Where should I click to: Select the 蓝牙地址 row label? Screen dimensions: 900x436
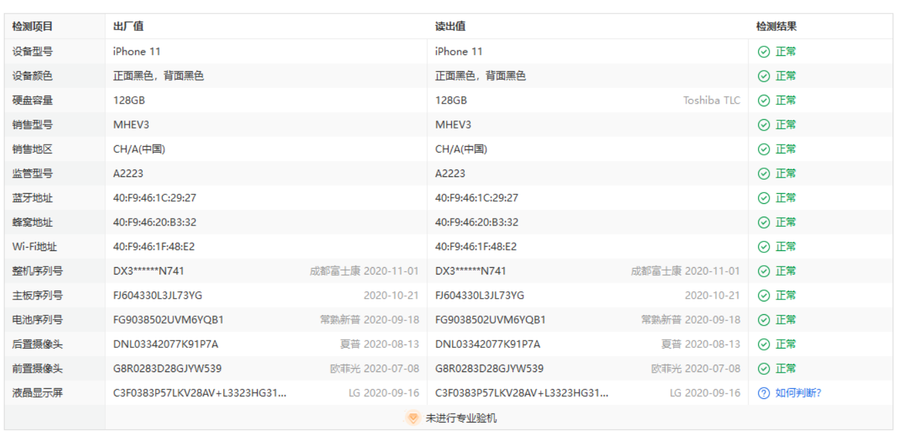point(33,198)
